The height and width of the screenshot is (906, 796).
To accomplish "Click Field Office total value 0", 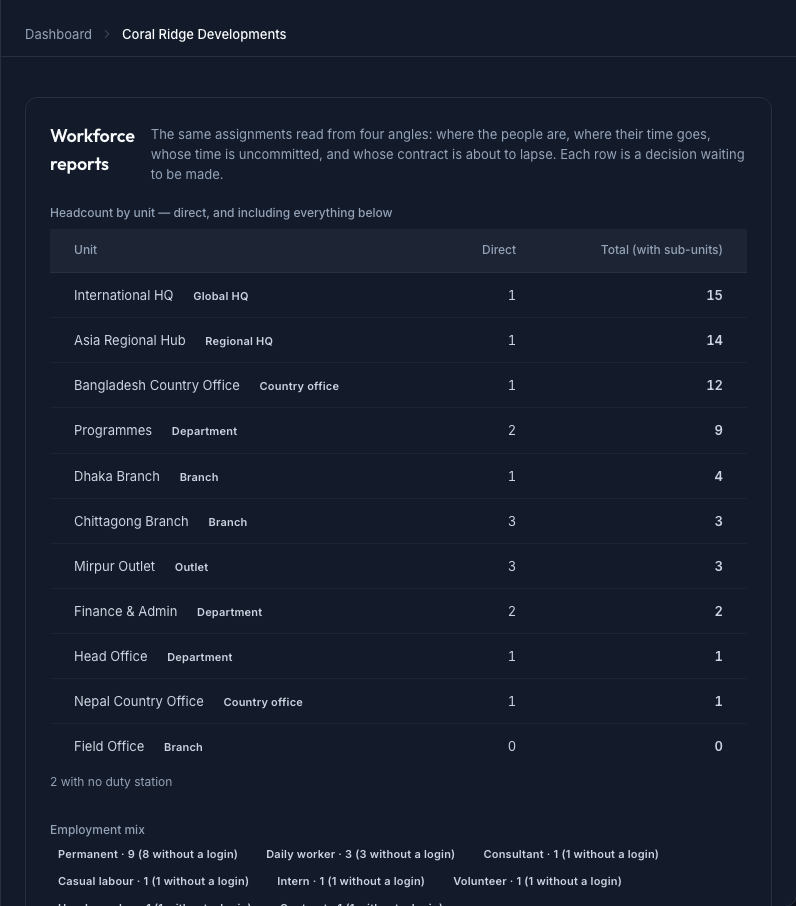I will coord(719,748).
